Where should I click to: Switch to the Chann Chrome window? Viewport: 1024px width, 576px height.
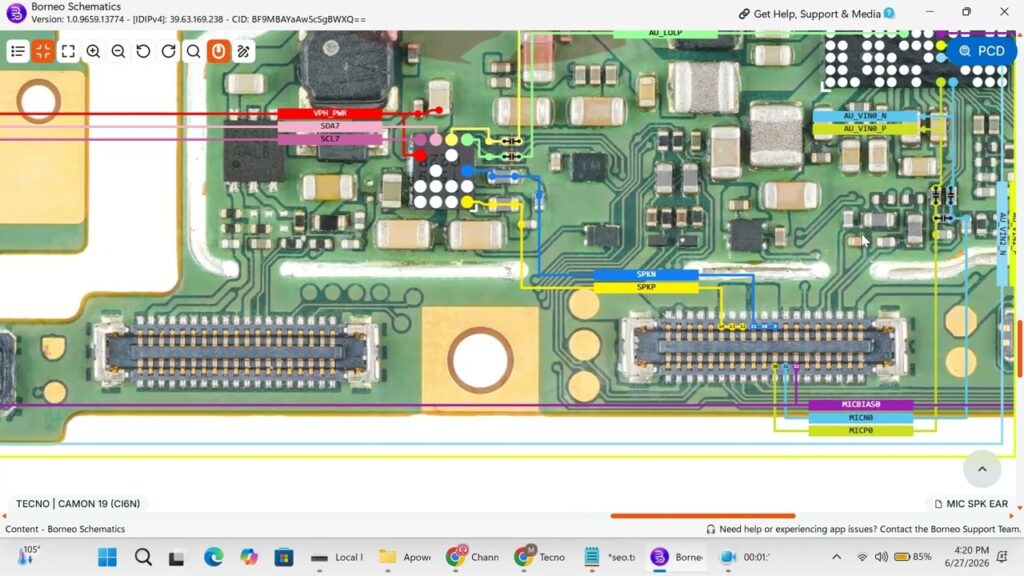click(x=472, y=557)
